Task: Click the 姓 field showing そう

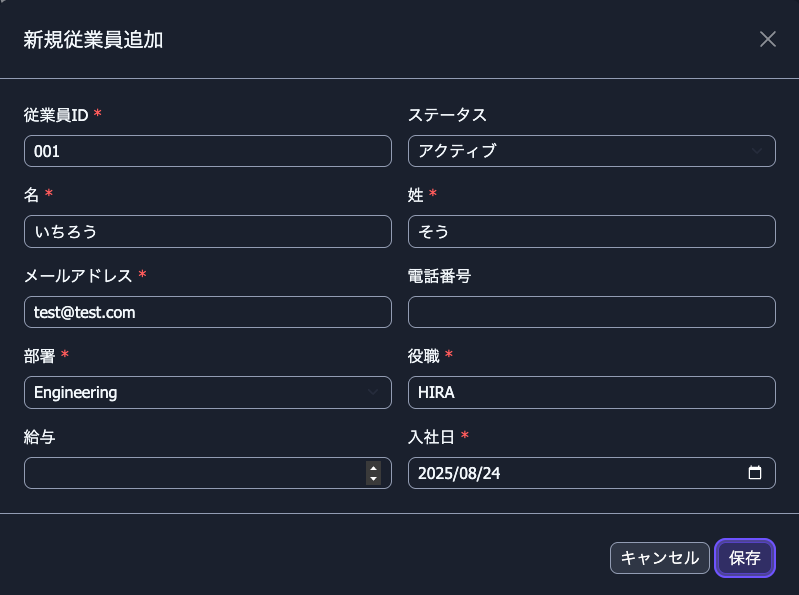Action: pyautogui.click(x=592, y=231)
